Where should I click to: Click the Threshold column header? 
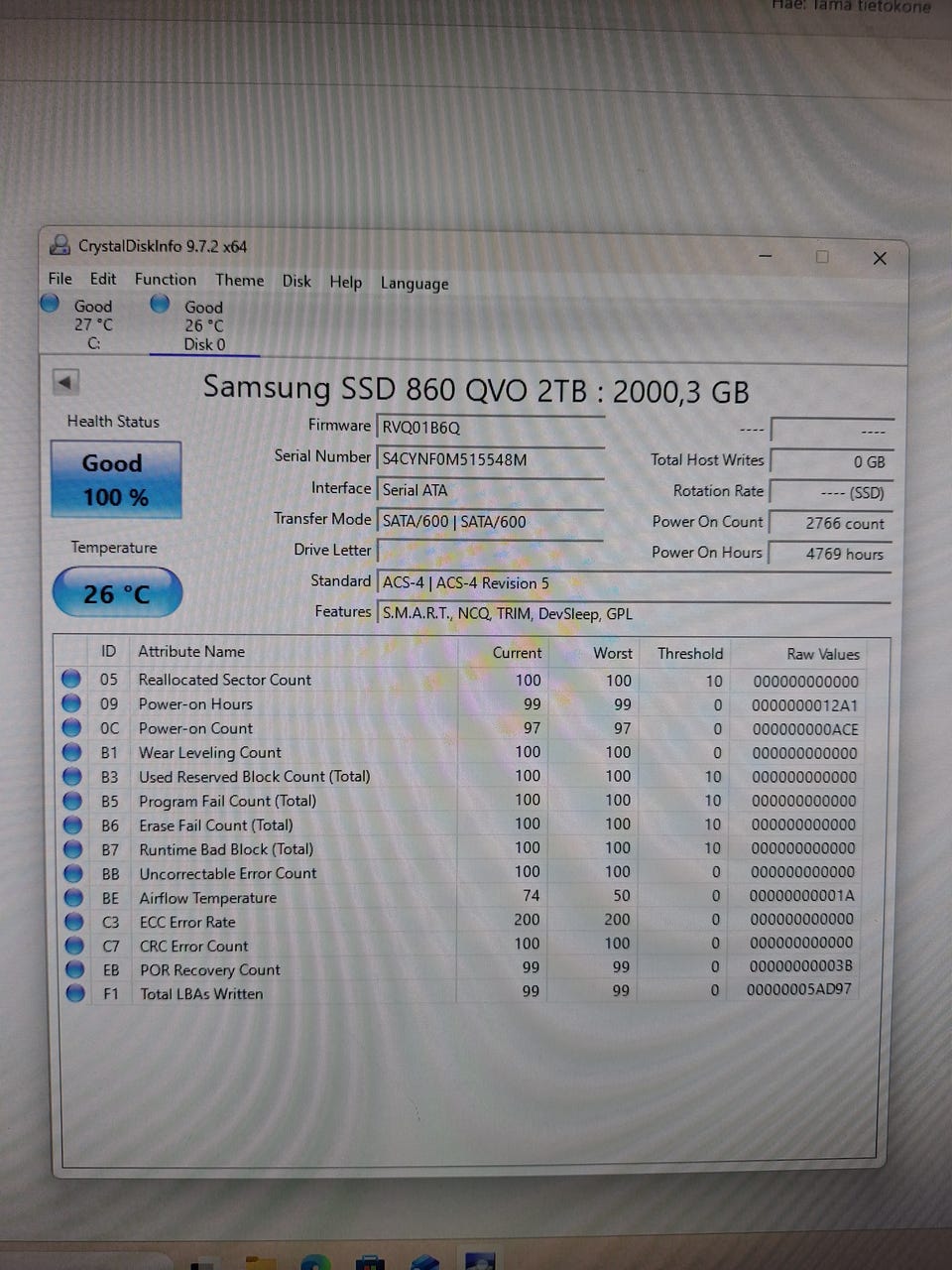tap(690, 653)
